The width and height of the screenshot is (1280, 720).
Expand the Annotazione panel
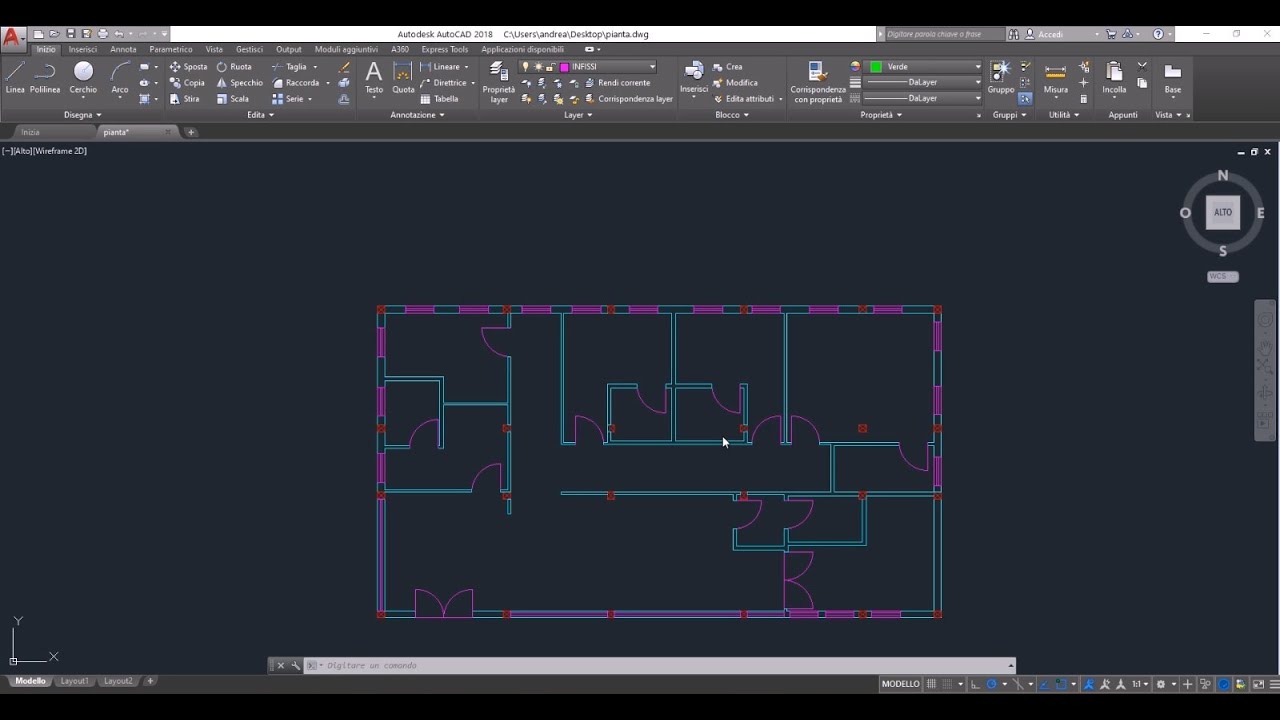(x=417, y=115)
